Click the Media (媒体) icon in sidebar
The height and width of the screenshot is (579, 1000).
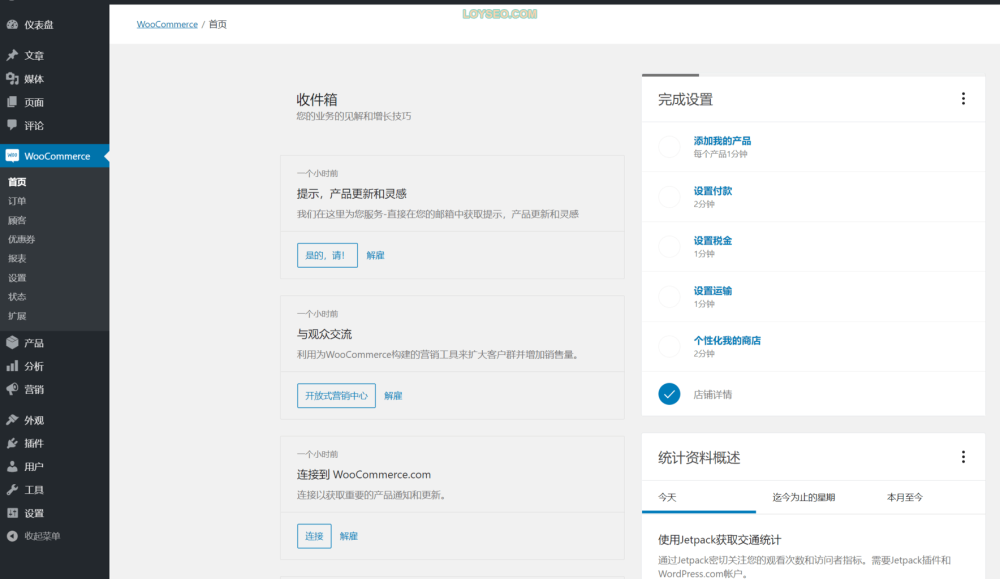[12, 78]
